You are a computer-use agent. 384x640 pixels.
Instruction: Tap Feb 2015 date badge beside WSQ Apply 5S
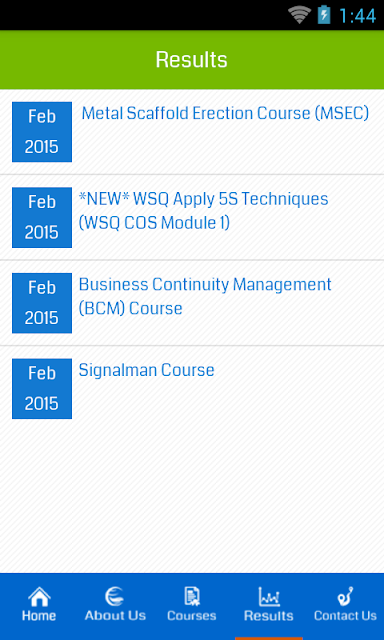pos(42,218)
